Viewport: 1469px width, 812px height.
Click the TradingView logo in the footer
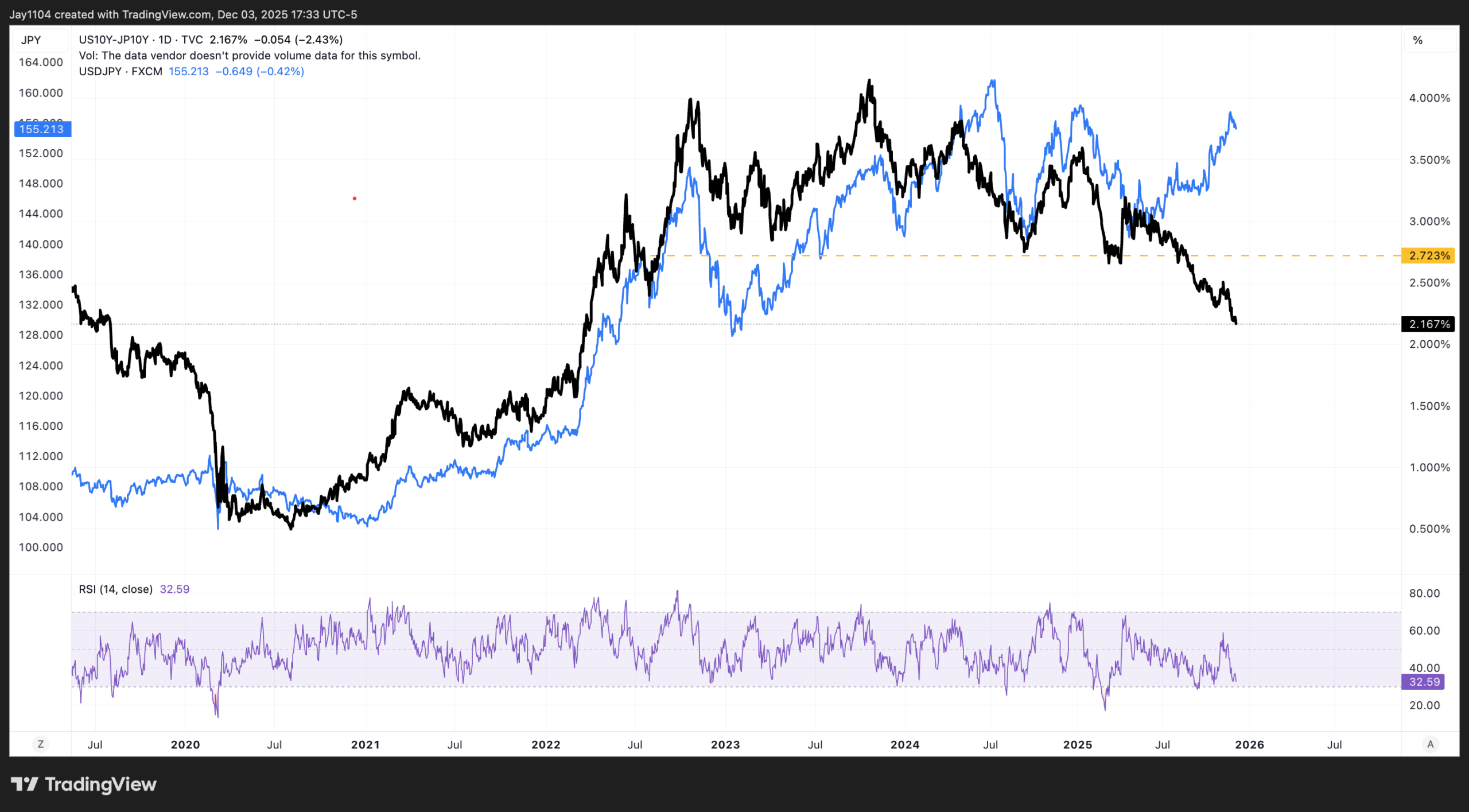click(83, 784)
